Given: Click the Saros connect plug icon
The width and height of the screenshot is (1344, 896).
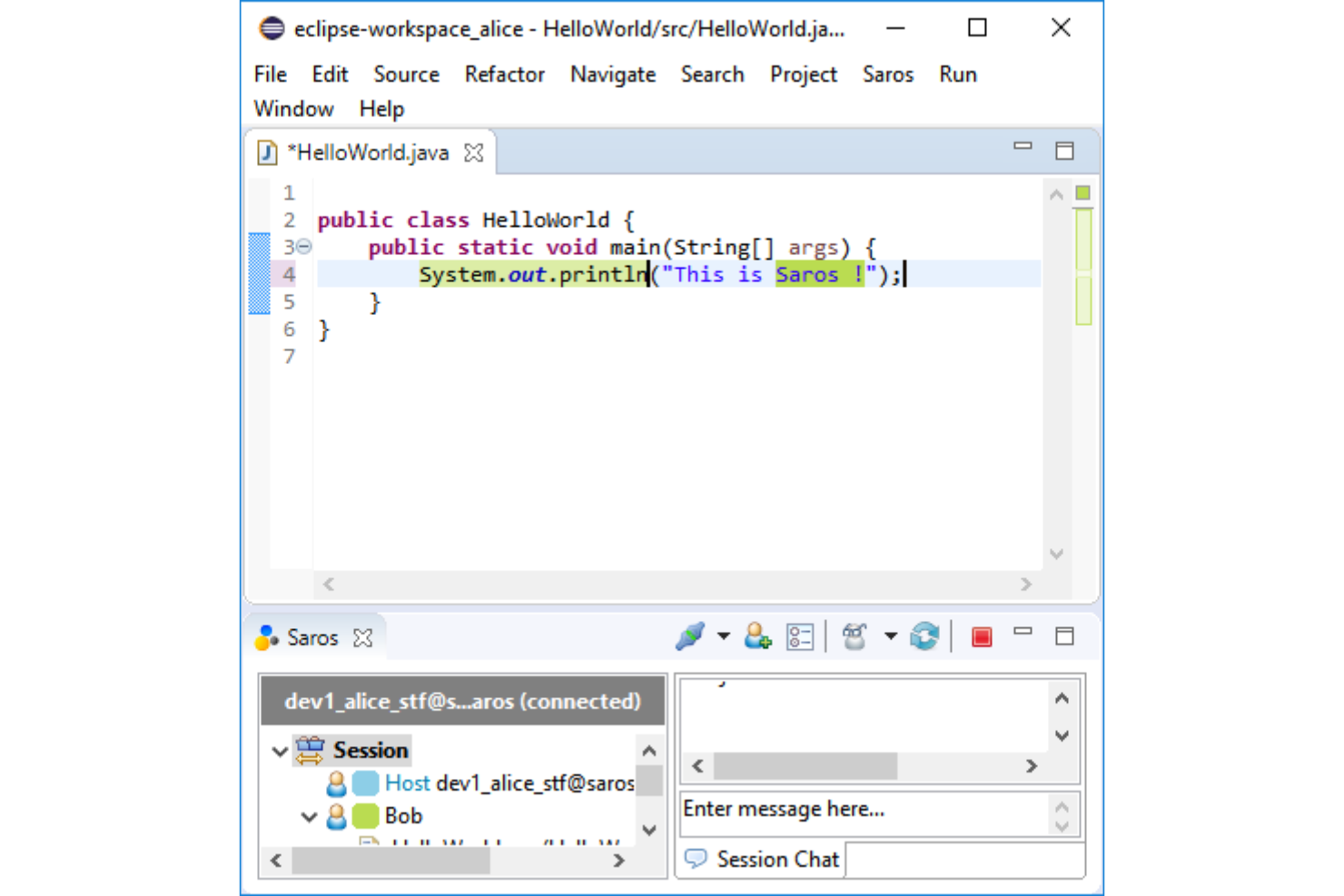Looking at the screenshot, I should pos(690,636).
